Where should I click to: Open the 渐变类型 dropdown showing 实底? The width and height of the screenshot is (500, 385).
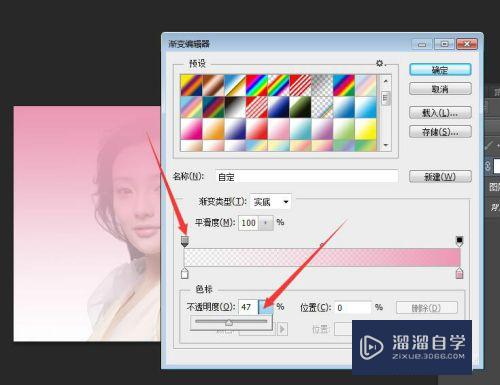[270, 202]
